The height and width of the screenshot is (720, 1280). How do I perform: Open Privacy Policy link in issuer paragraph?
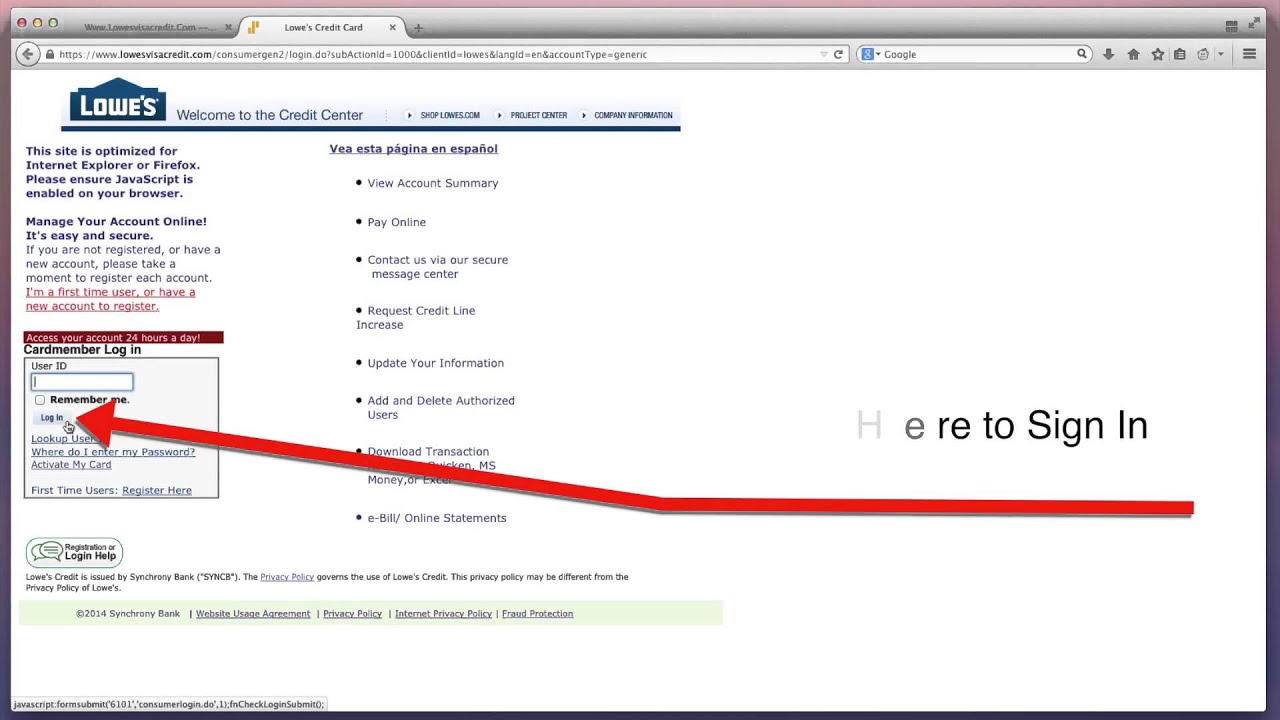point(287,577)
